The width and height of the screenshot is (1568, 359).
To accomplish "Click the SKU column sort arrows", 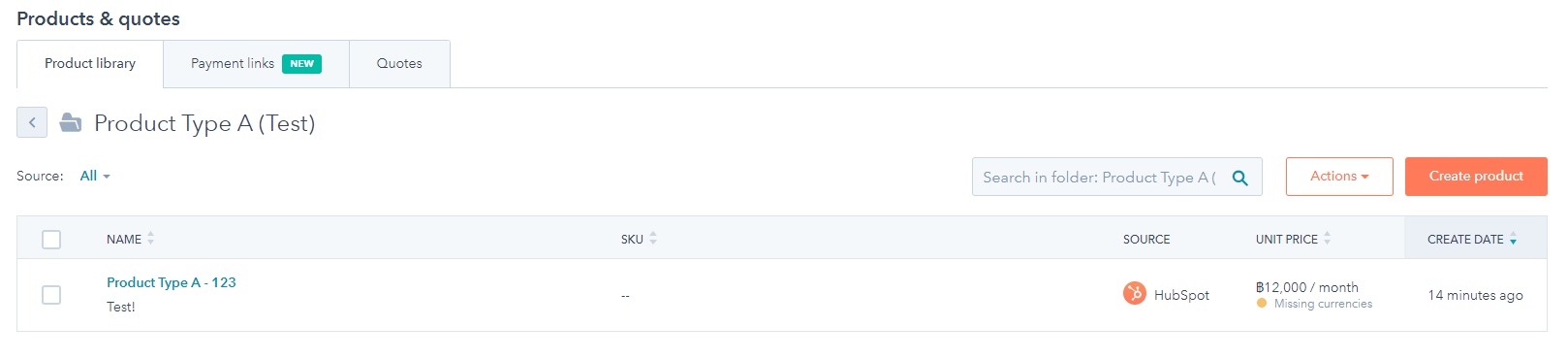I will click(x=653, y=239).
